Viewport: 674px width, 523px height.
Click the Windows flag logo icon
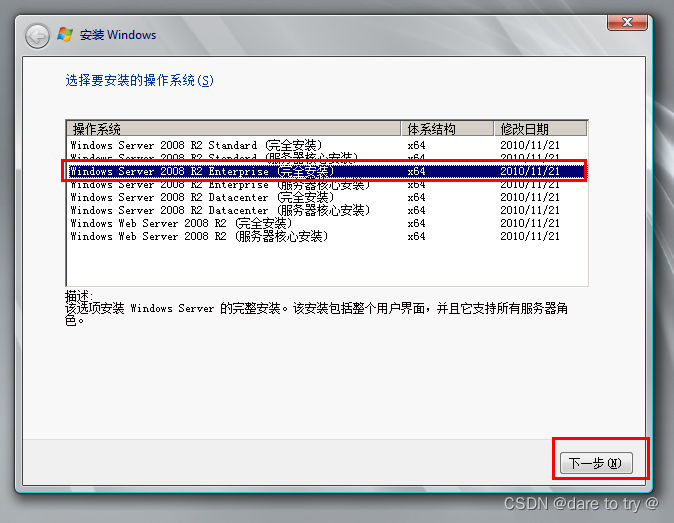tap(65, 35)
